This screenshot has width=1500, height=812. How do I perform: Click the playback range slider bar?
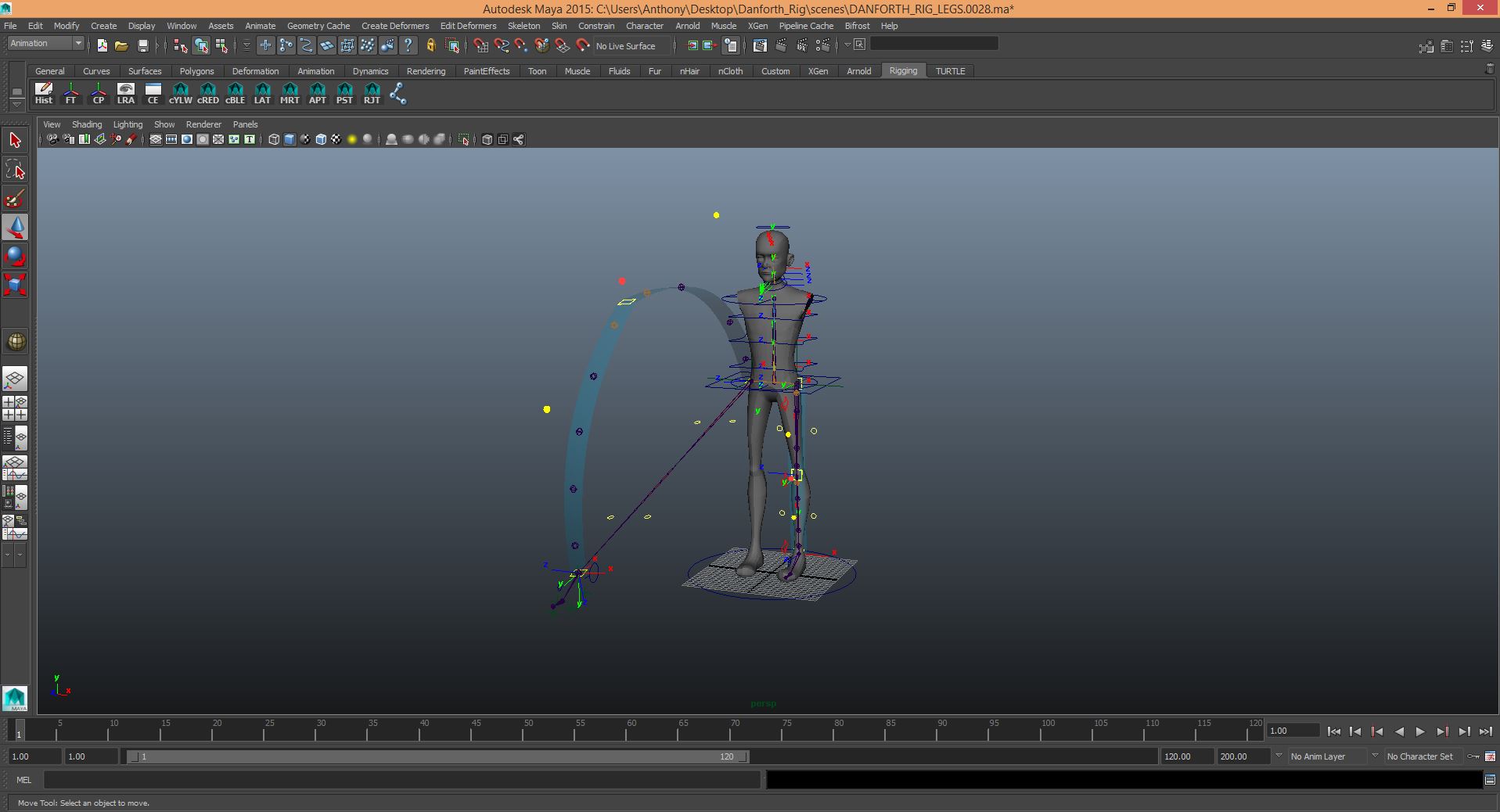click(438, 756)
